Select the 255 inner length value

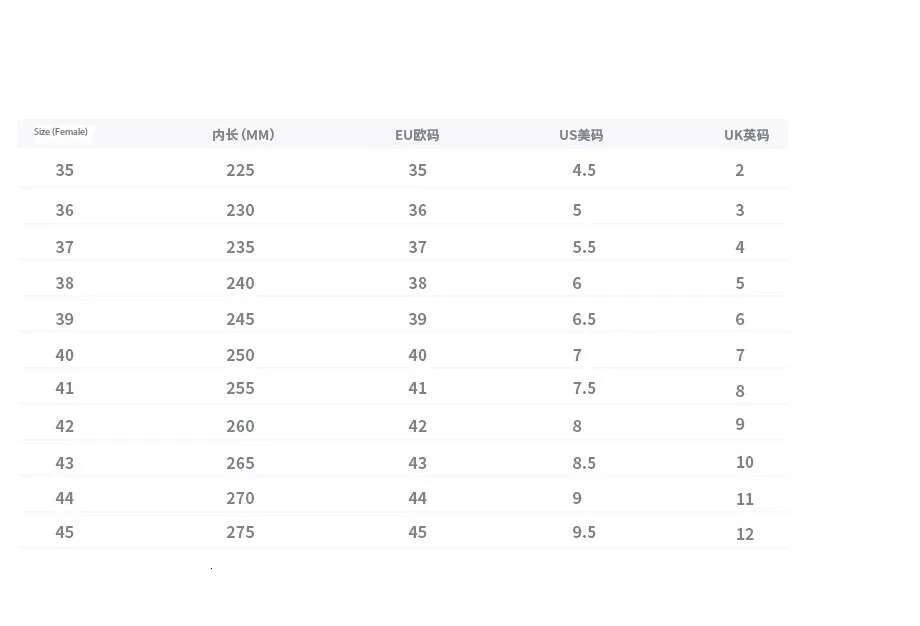pos(240,388)
